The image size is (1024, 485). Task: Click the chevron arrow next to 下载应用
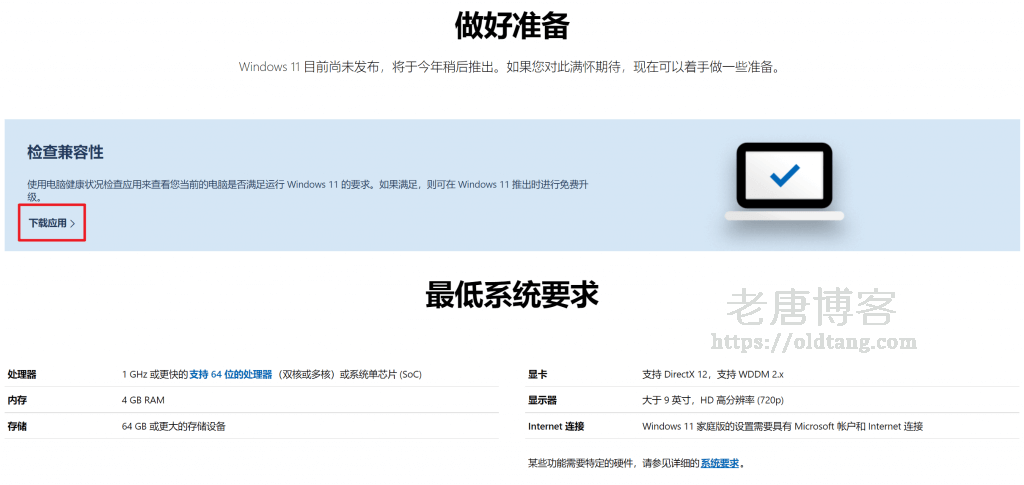(x=73, y=224)
